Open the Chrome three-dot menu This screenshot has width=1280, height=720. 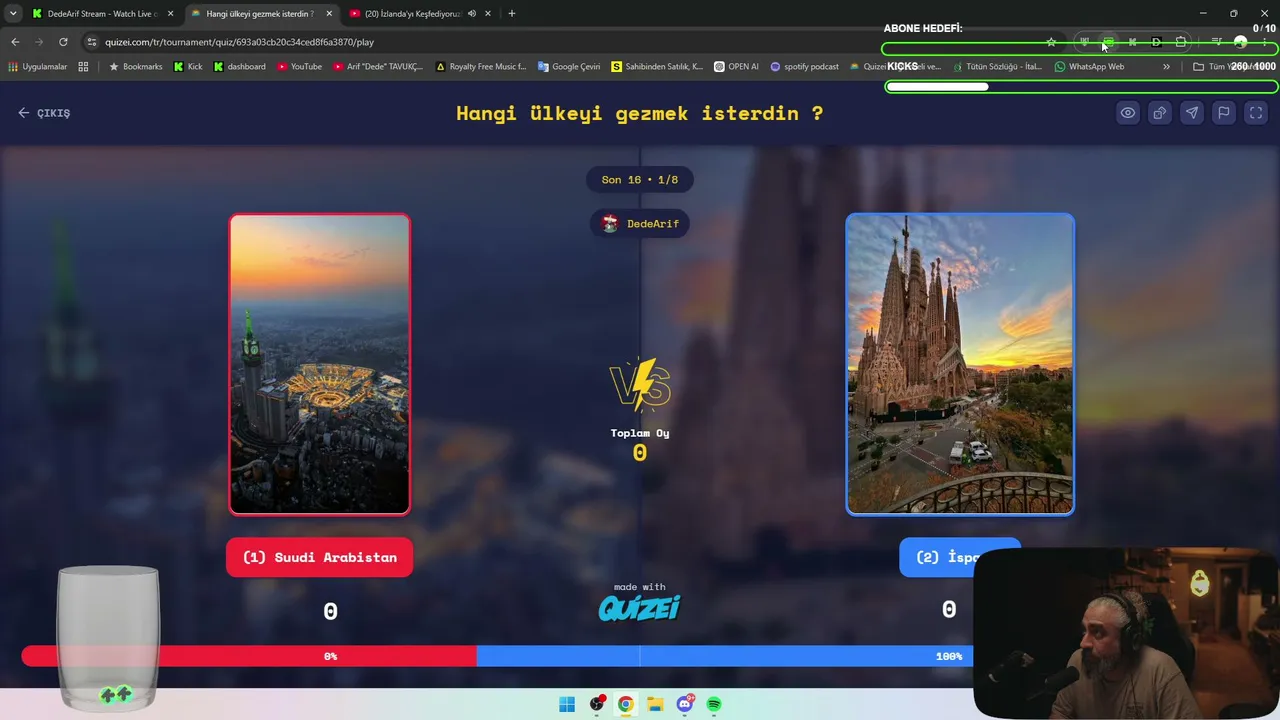pyautogui.click(x=1264, y=42)
